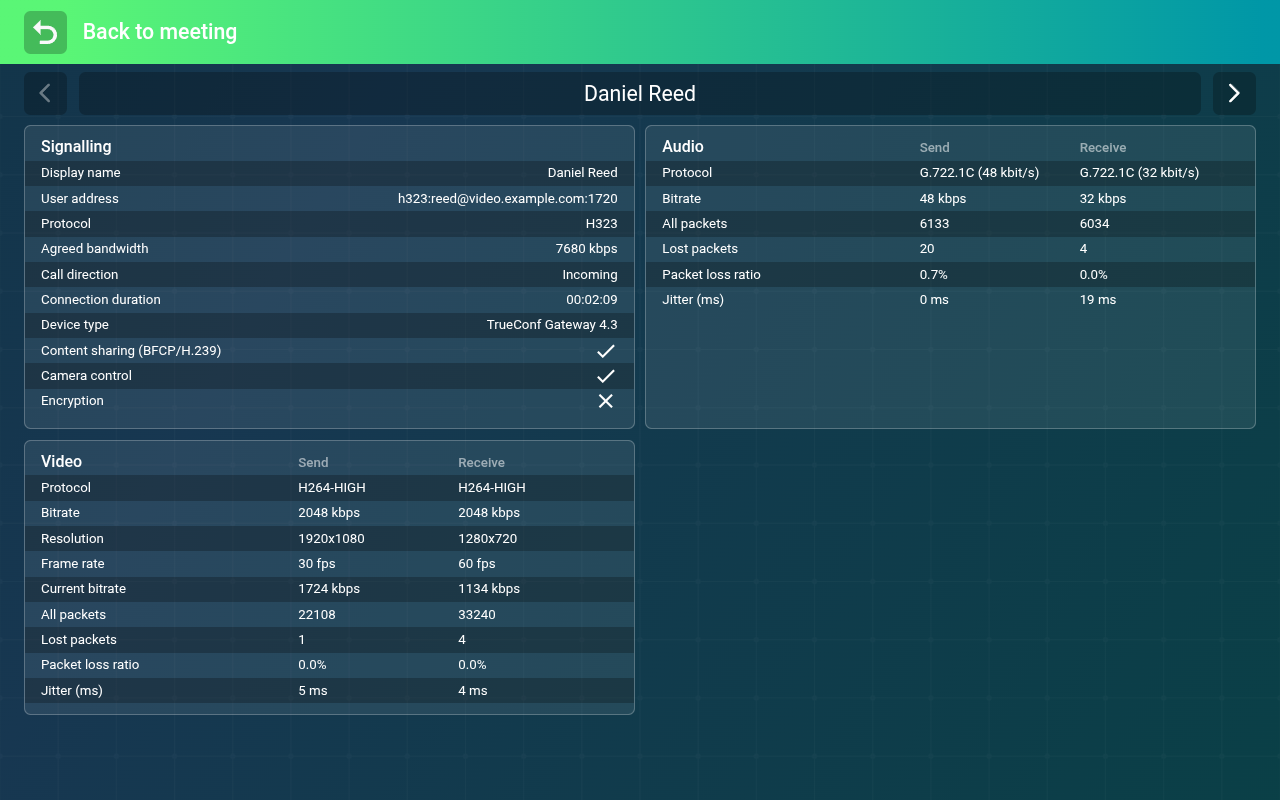The image size is (1280, 800).
Task: Click audio receive jitter 19 ms
Action: 1098,300
